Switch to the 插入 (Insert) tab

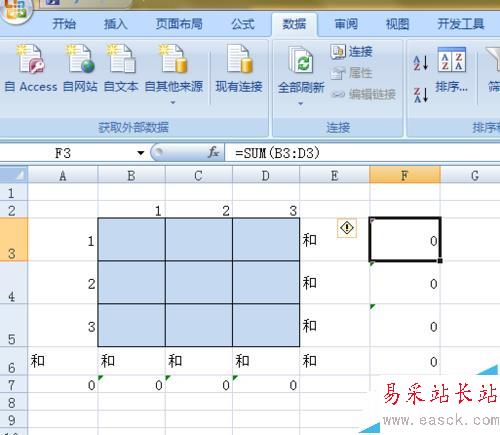click(115, 24)
